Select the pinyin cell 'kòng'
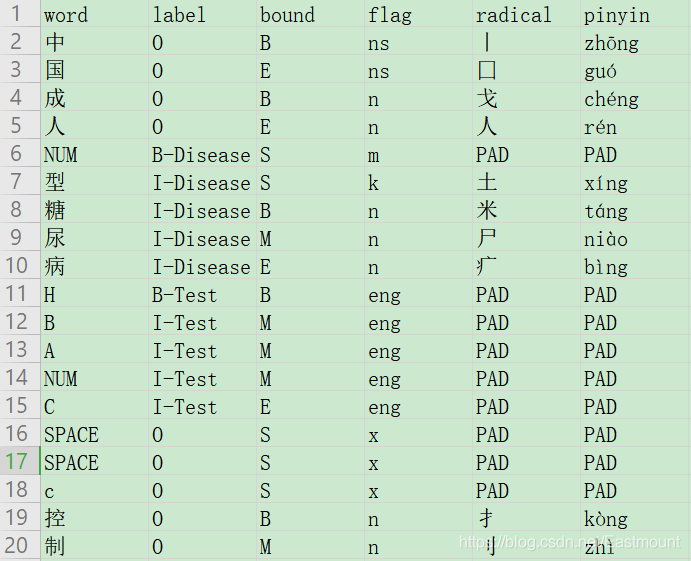This screenshot has height=561, width=691. click(x=606, y=519)
